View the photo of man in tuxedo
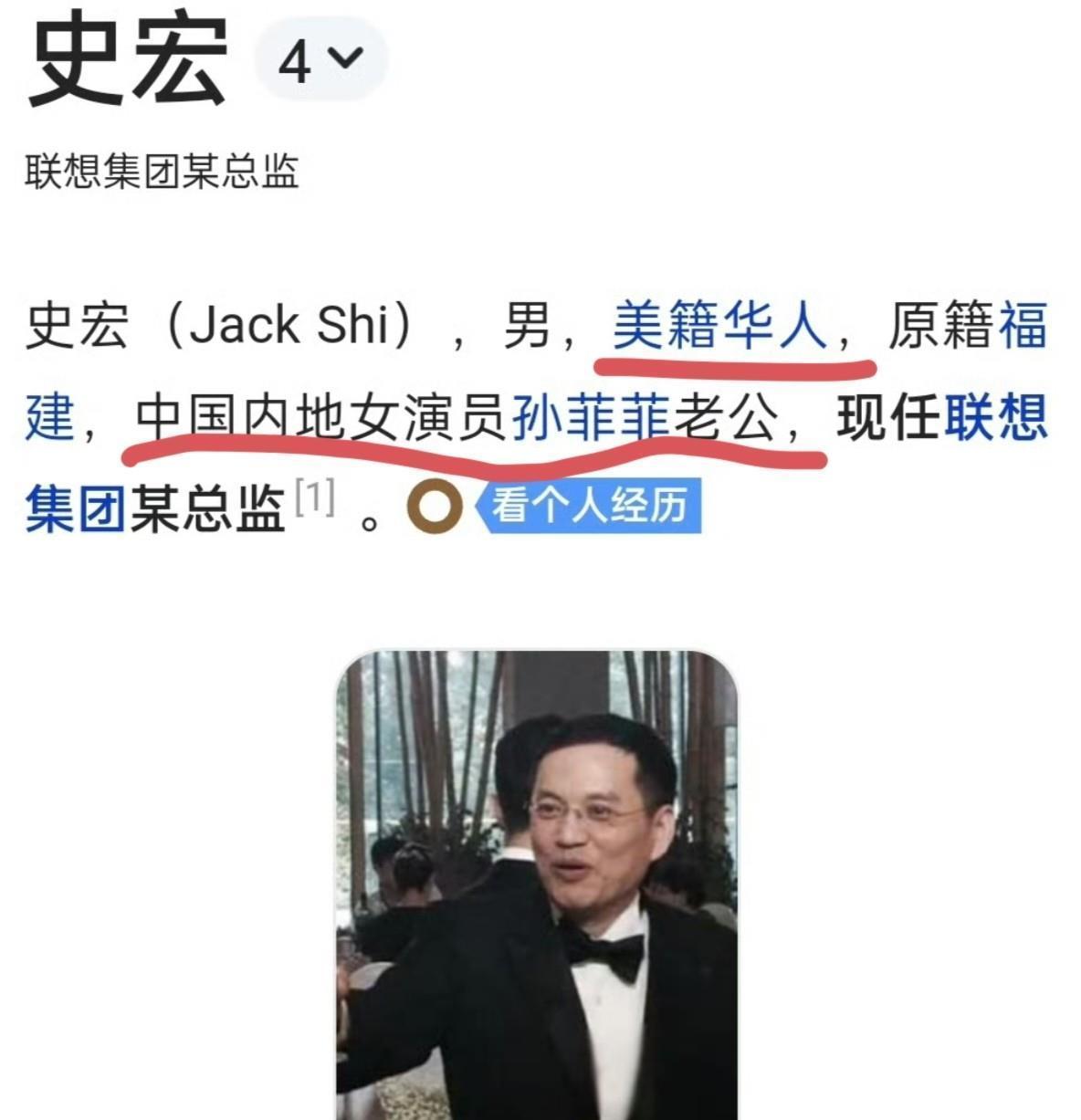The image size is (1081, 1120). [x=537, y=884]
